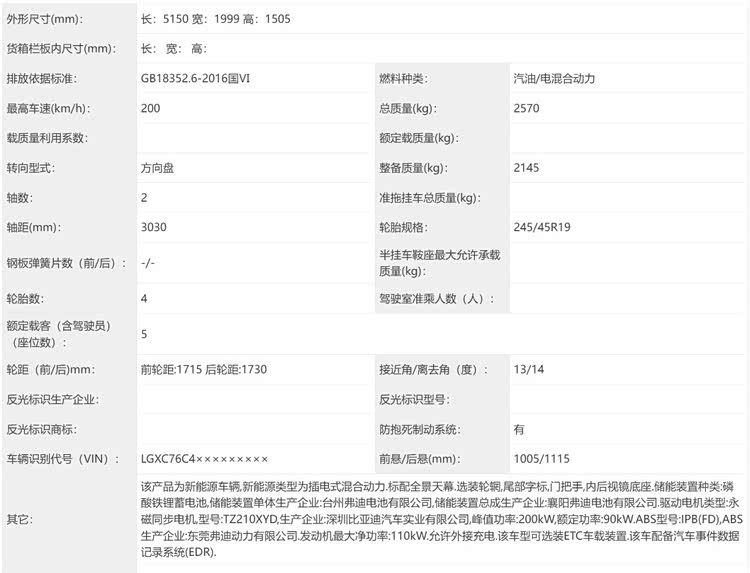
Task: Click the tire specification 245/45R19
Action: coord(544,227)
